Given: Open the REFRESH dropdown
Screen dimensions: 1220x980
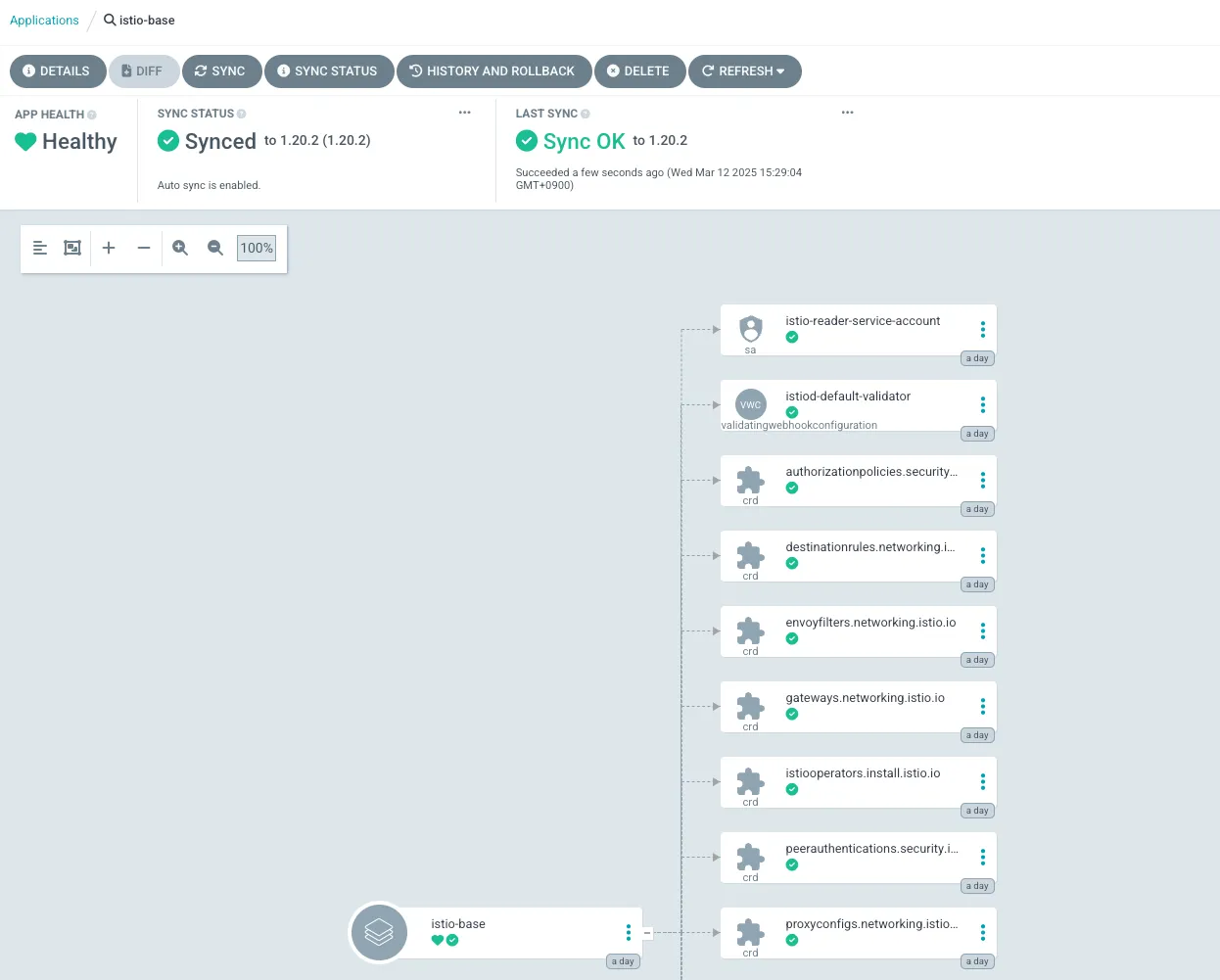Looking at the screenshot, I should (x=744, y=71).
